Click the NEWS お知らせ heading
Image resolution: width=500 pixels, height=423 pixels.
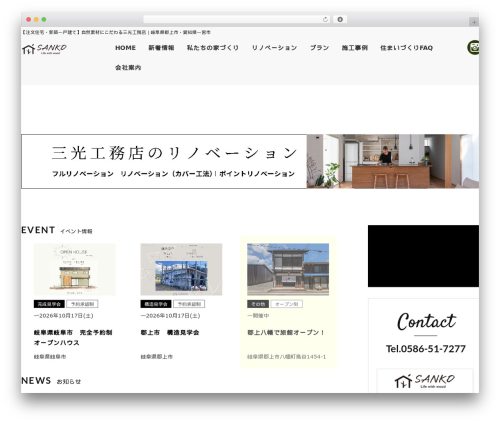click(51, 381)
